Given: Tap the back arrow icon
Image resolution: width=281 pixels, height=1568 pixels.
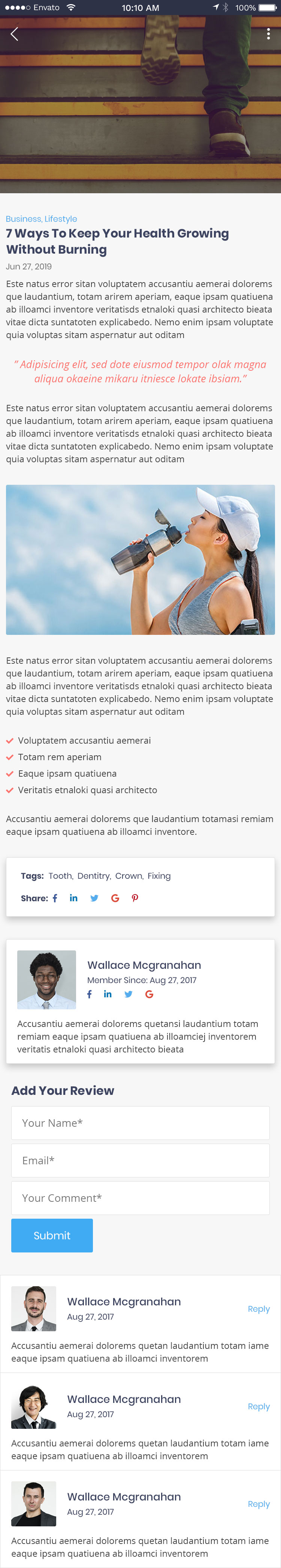Looking at the screenshot, I should click(x=15, y=34).
